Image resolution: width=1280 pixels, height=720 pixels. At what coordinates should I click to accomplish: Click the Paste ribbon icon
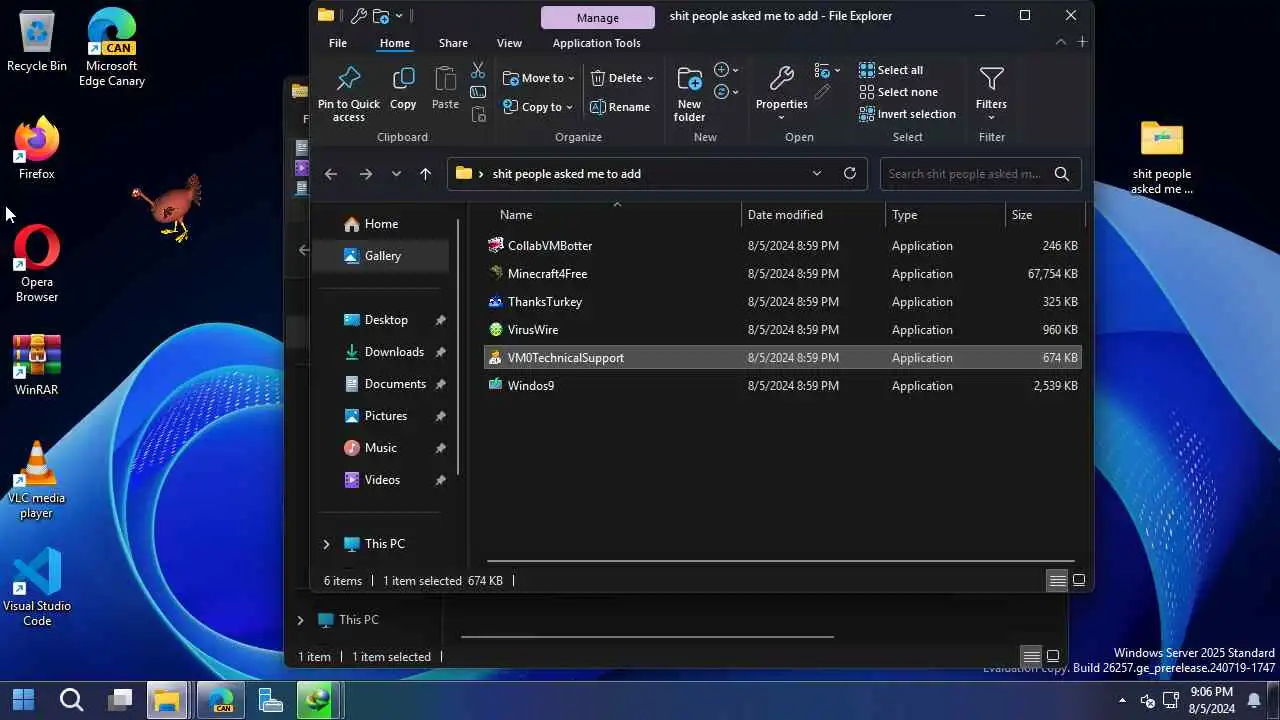pos(445,89)
